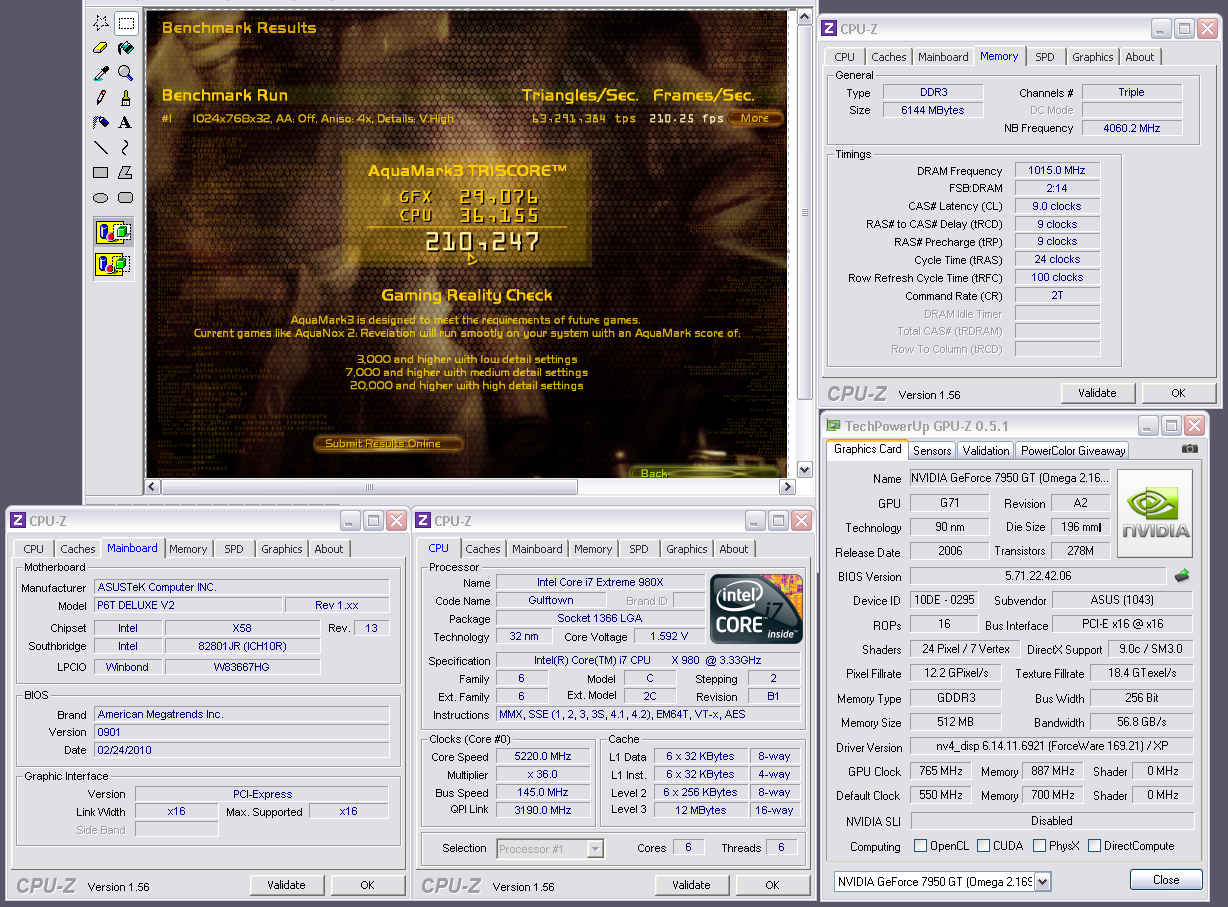Screen dimensions: 1228x907
Task: Pick the Polygon shape tool
Action: tap(126, 173)
